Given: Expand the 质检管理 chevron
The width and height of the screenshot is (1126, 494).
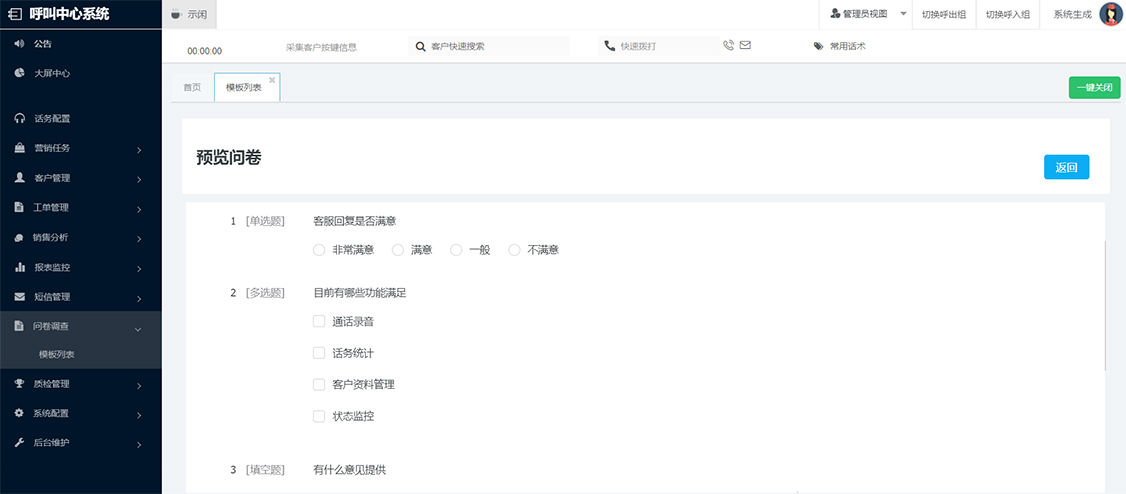Looking at the screenshot, I should point(139,386).
